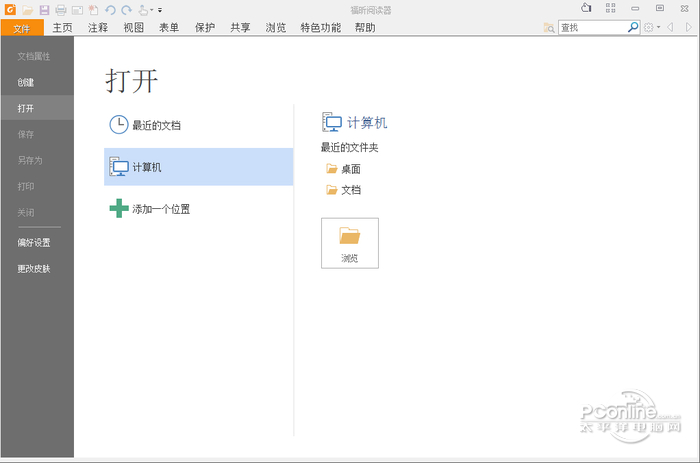
Task: Click the previous result left arrow
Action: (x=670, y=27)
